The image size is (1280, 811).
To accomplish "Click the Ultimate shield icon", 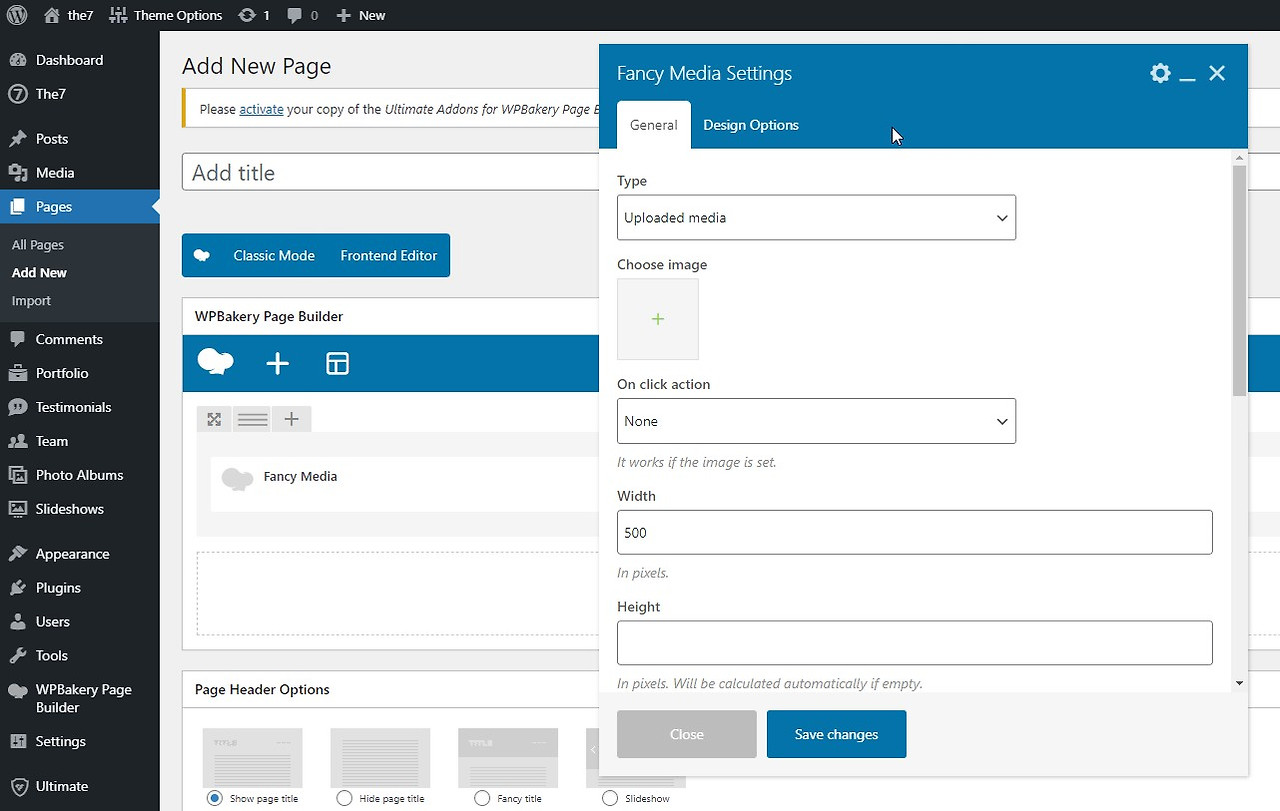I will (17, 787).
